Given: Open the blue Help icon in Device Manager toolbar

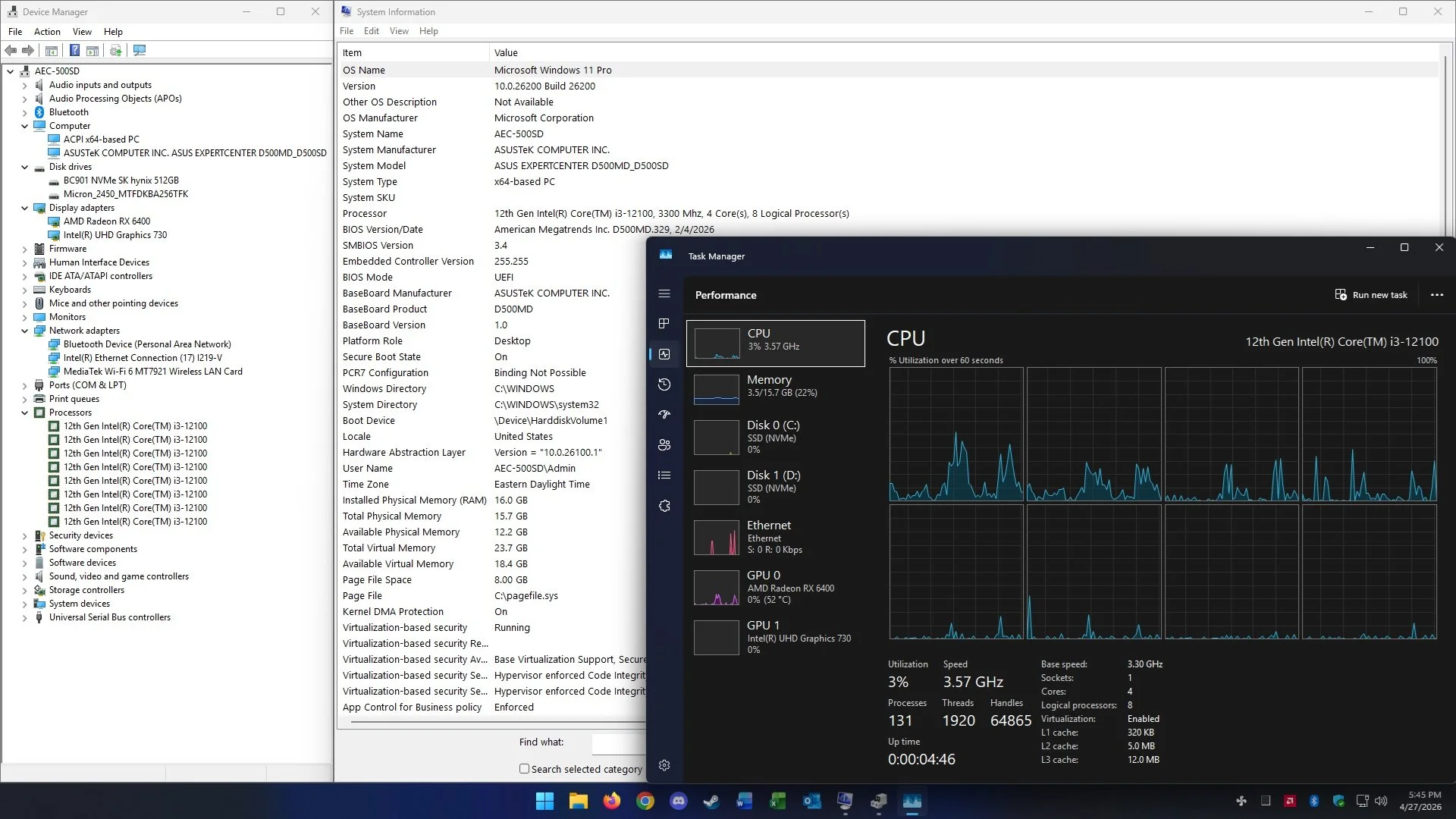Looking at the screenshot, I should 74,51.
